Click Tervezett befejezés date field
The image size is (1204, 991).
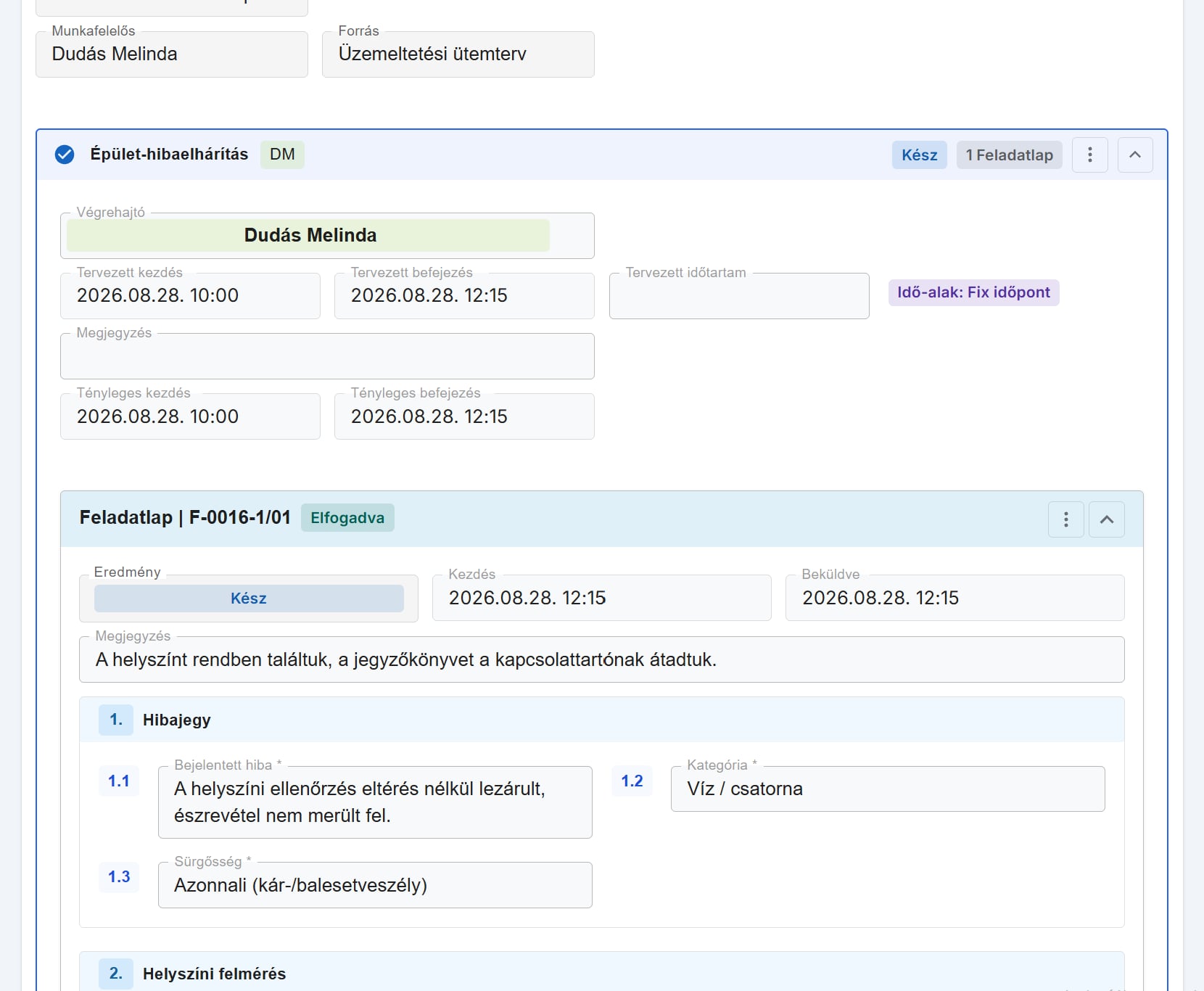[x=464, y=296]
